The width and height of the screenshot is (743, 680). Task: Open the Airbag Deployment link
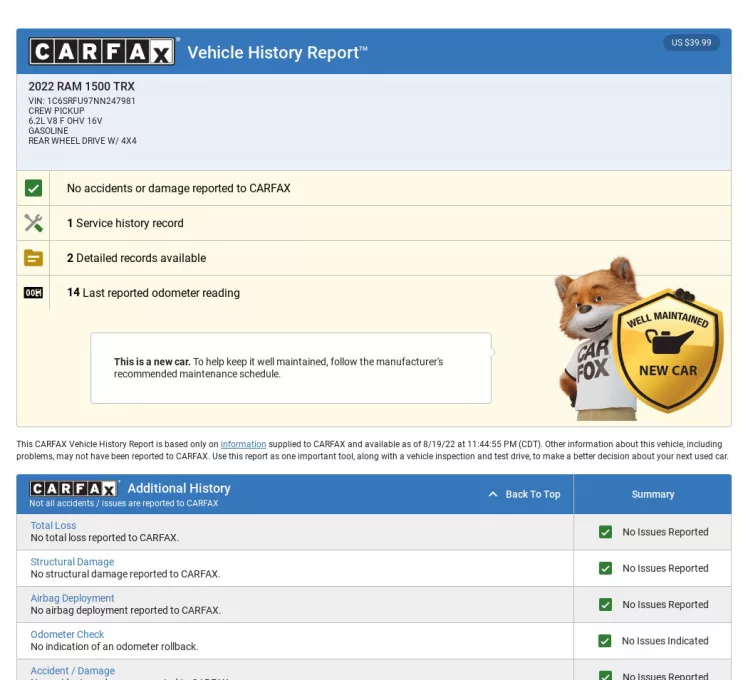[x=72, y=598]
